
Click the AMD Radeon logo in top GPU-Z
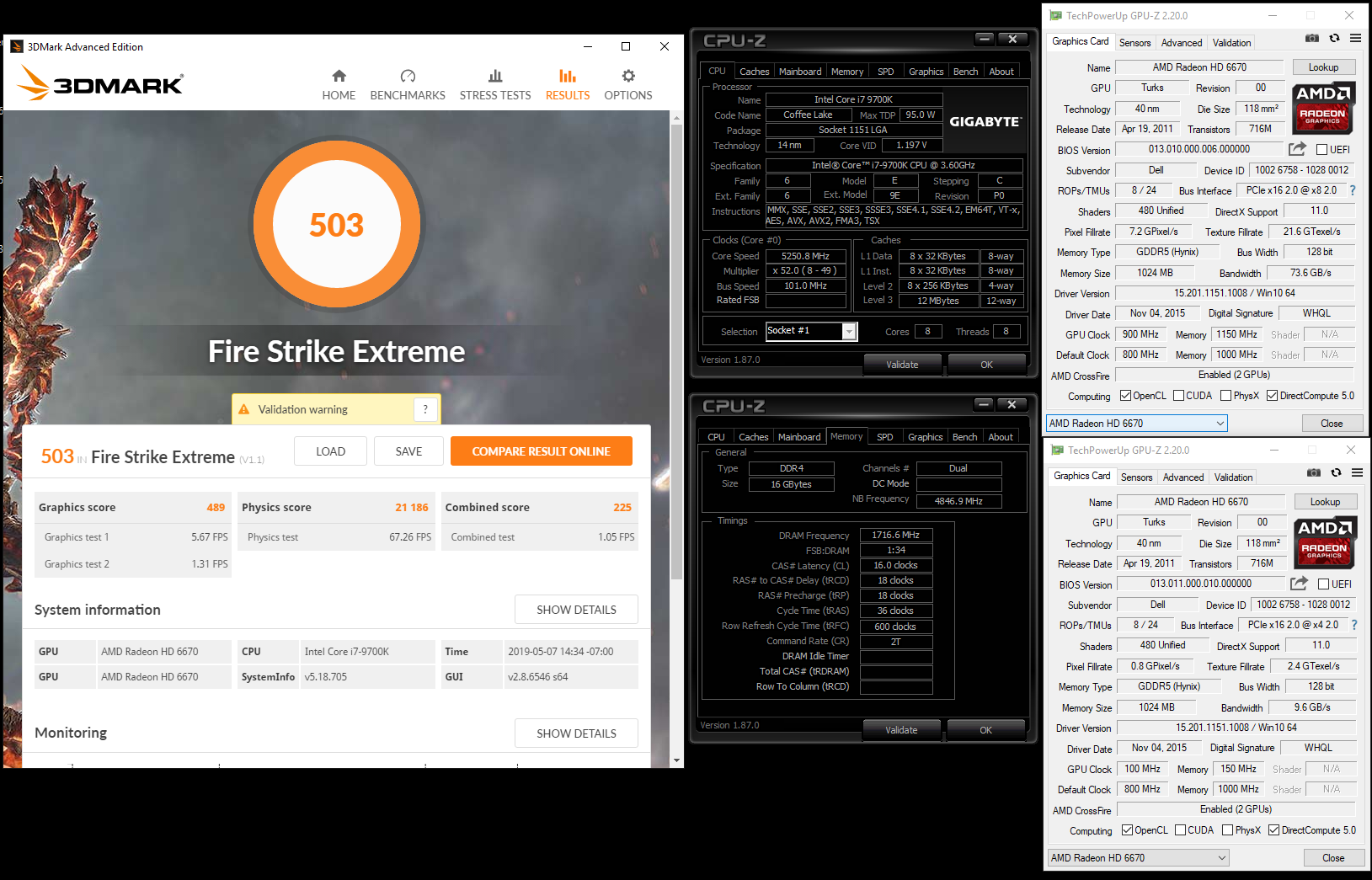1322,108
